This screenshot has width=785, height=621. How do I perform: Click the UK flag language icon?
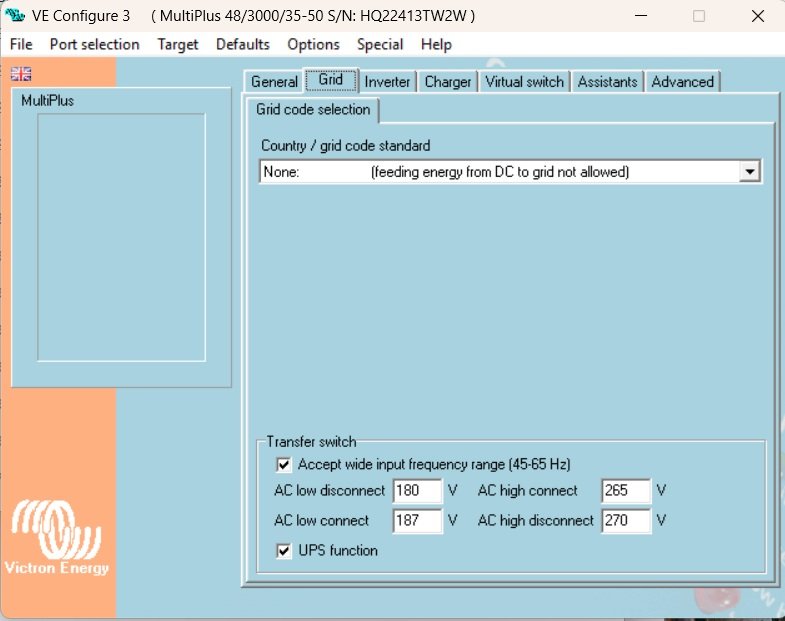21,74
